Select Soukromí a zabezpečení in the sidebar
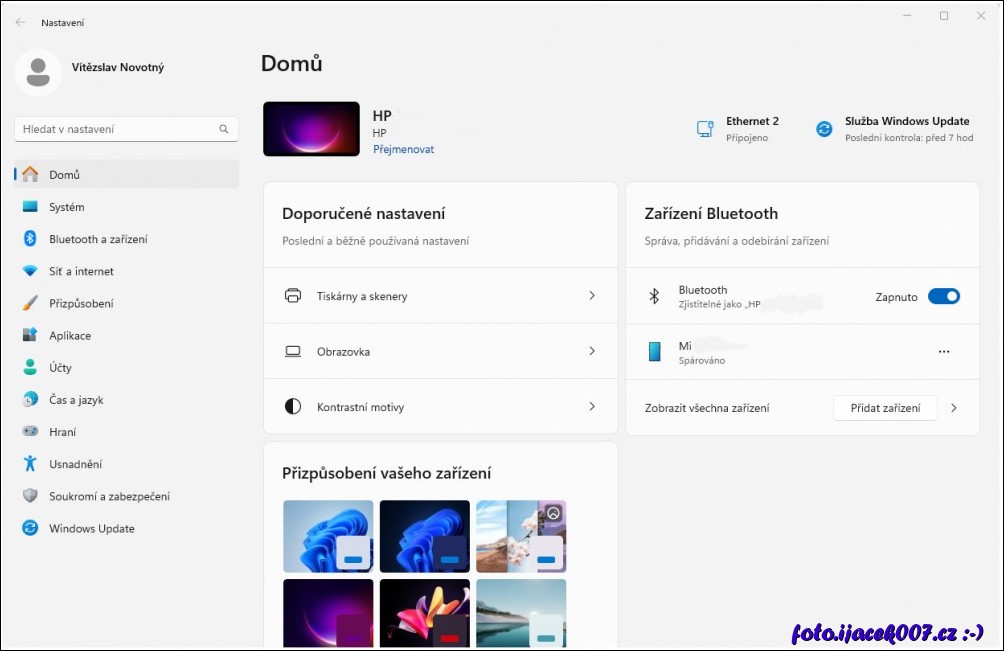This screenshot has width=1004, height=651. [x=109, y=496]
